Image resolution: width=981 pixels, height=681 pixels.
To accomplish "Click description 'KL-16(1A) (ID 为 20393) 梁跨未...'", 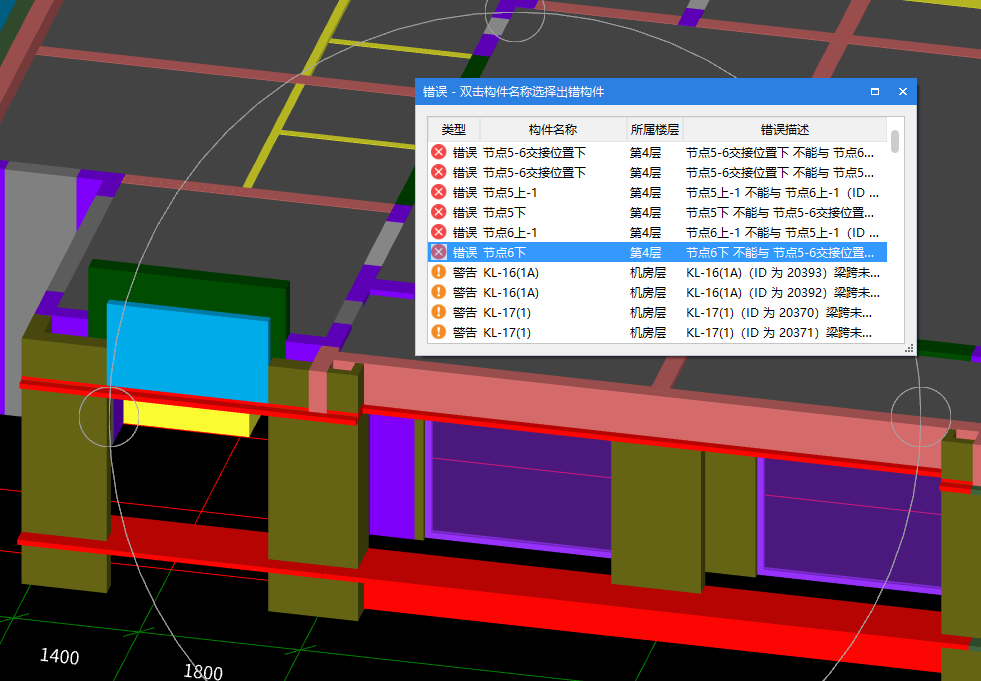I will tap(783, 272).
